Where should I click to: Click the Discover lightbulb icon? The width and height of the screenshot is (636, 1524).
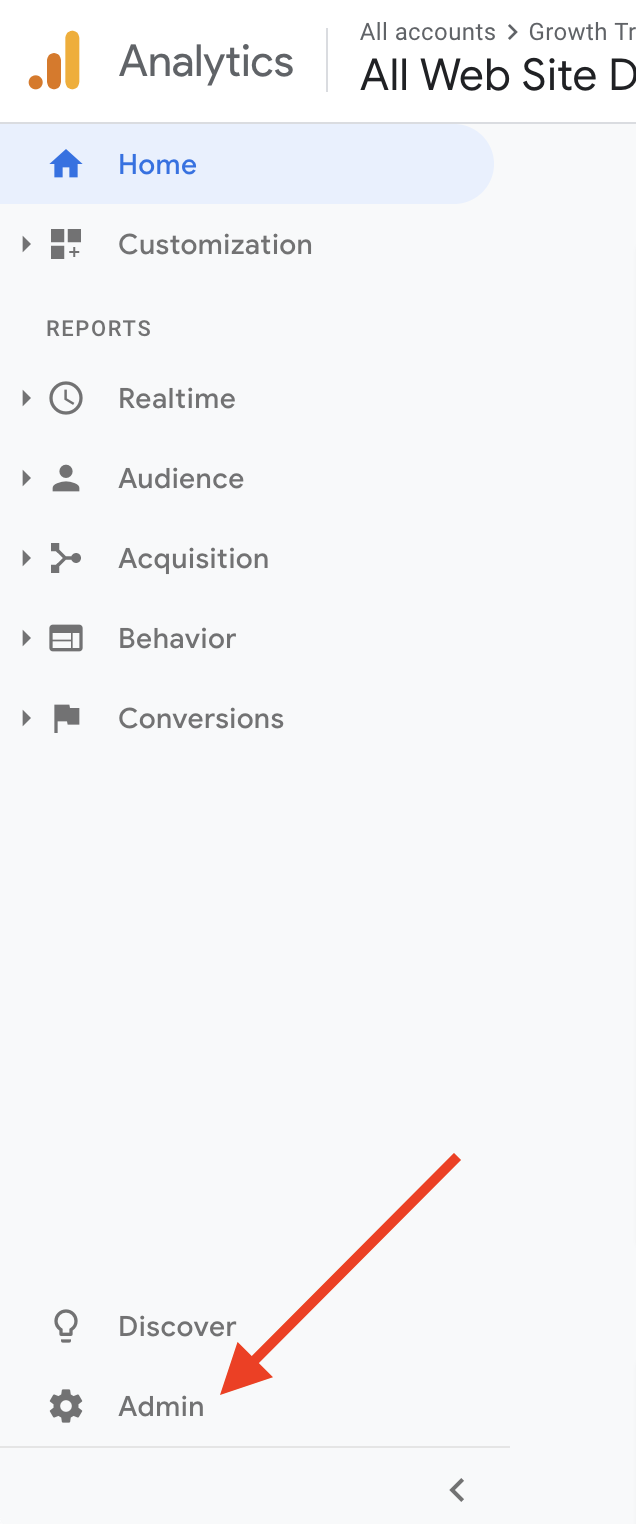(66, 1326)
